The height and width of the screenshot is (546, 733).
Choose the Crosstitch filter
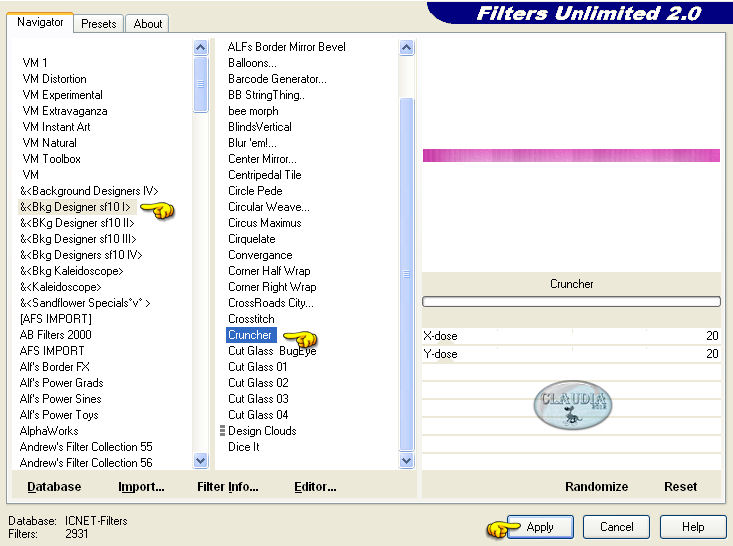pyautogui.click(x=251, y=319)
